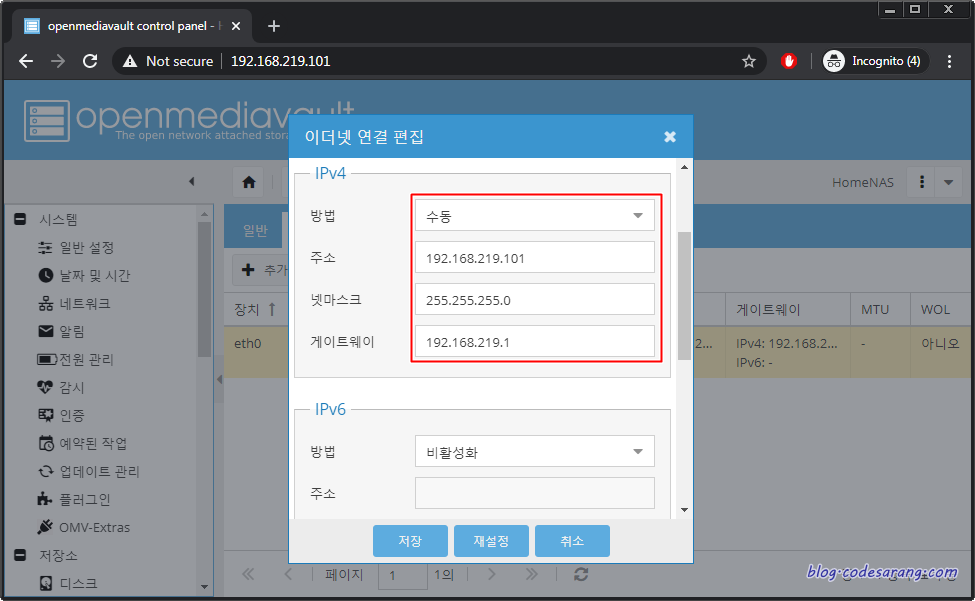Click the 저장 button
Screen dimensions: 975x601
pyautogui.click(x=410, y=541)
